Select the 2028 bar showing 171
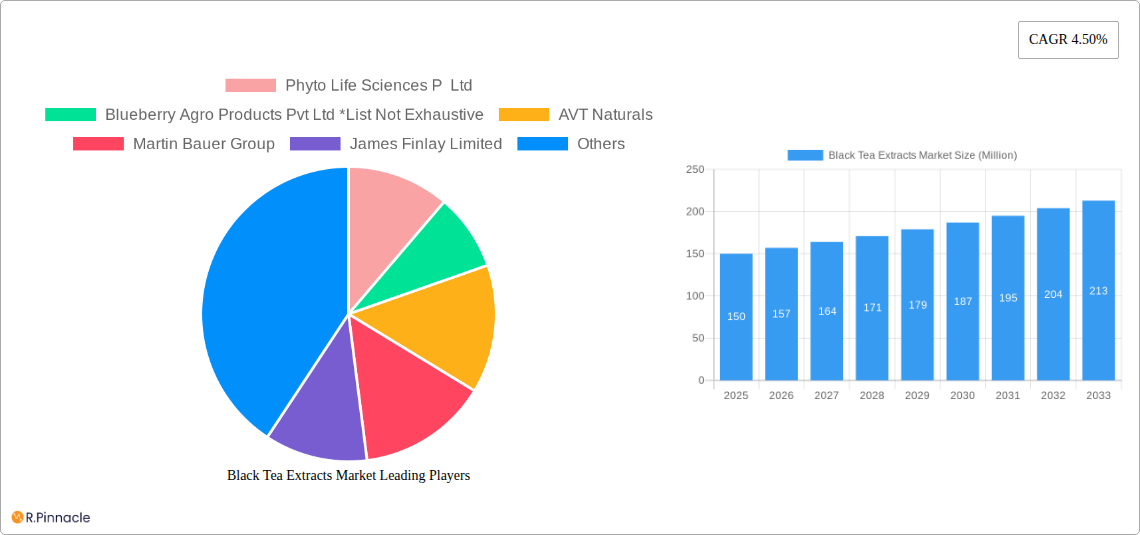 pos(872,308)
